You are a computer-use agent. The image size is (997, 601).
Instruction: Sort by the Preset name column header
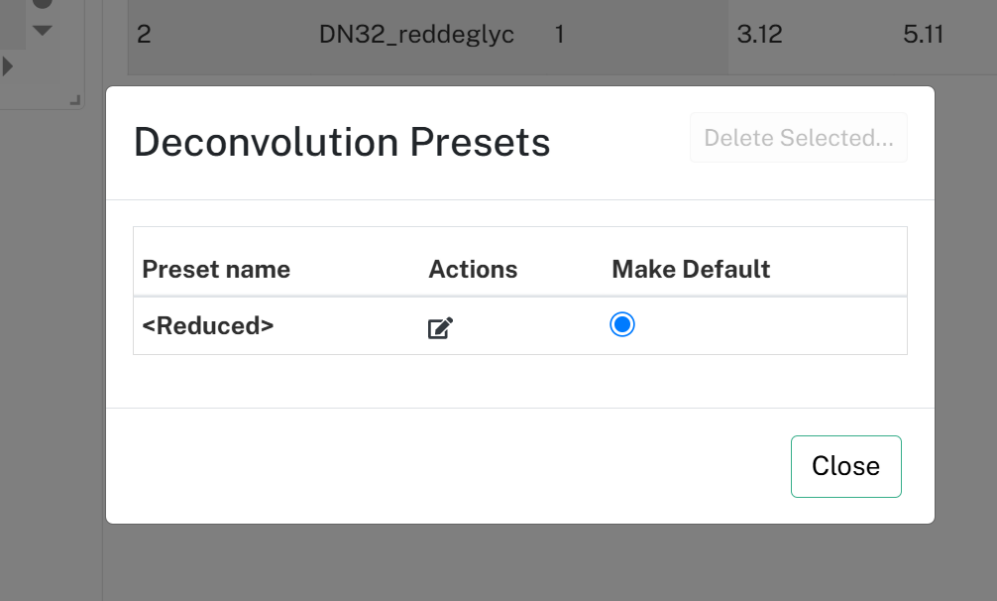pos(216,269)
